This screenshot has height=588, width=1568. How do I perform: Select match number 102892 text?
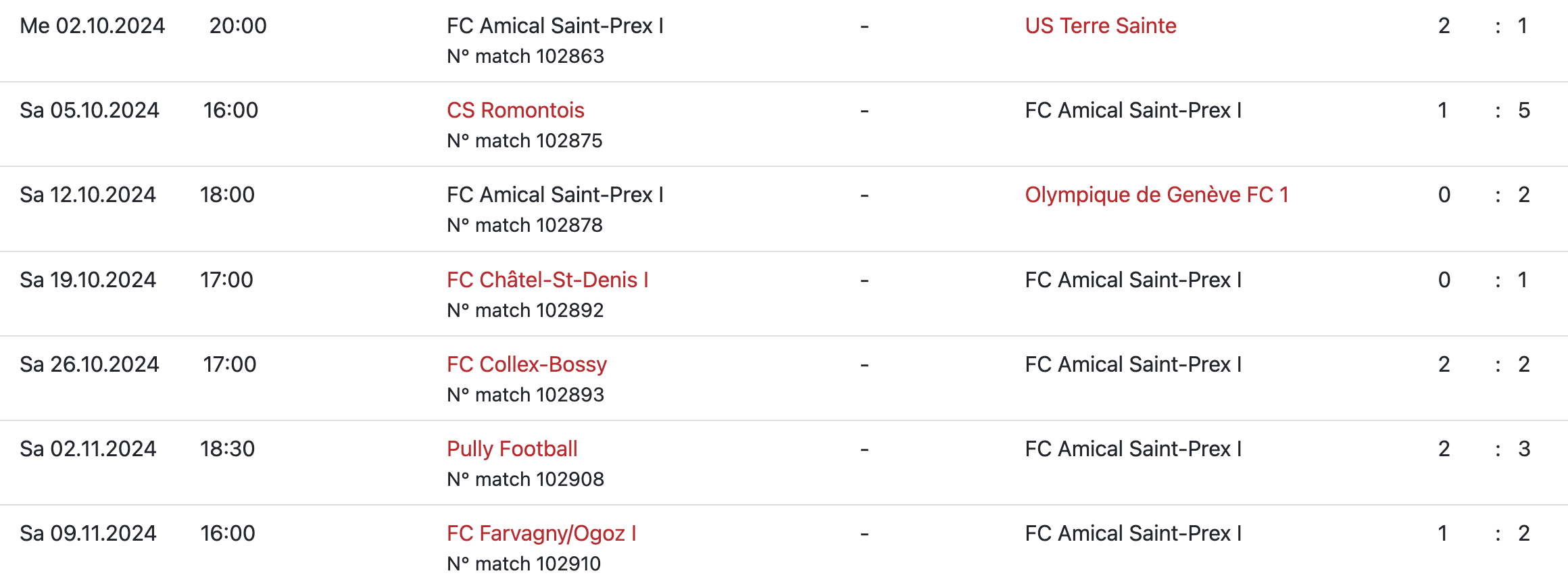tap(525, 310)
